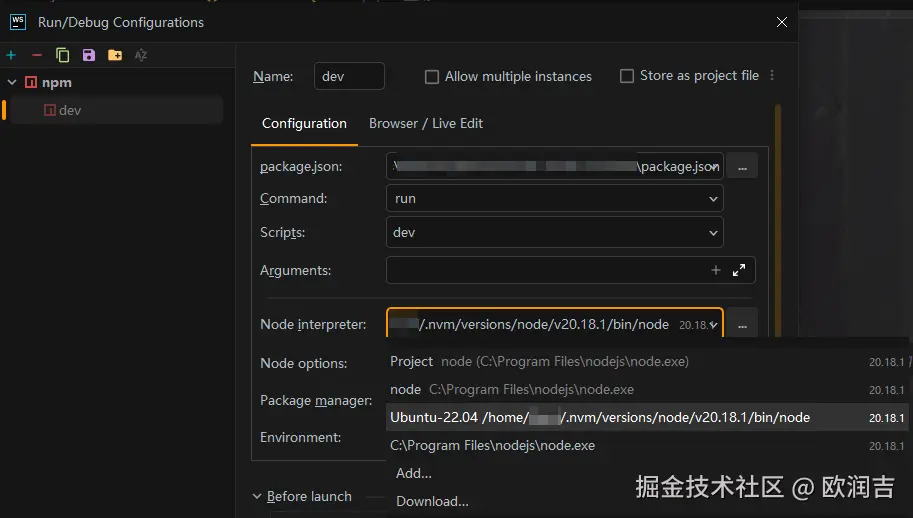Screen dimensions: 913x518
Task: Collapse the Before launch section
Action: tap(257, 496)
